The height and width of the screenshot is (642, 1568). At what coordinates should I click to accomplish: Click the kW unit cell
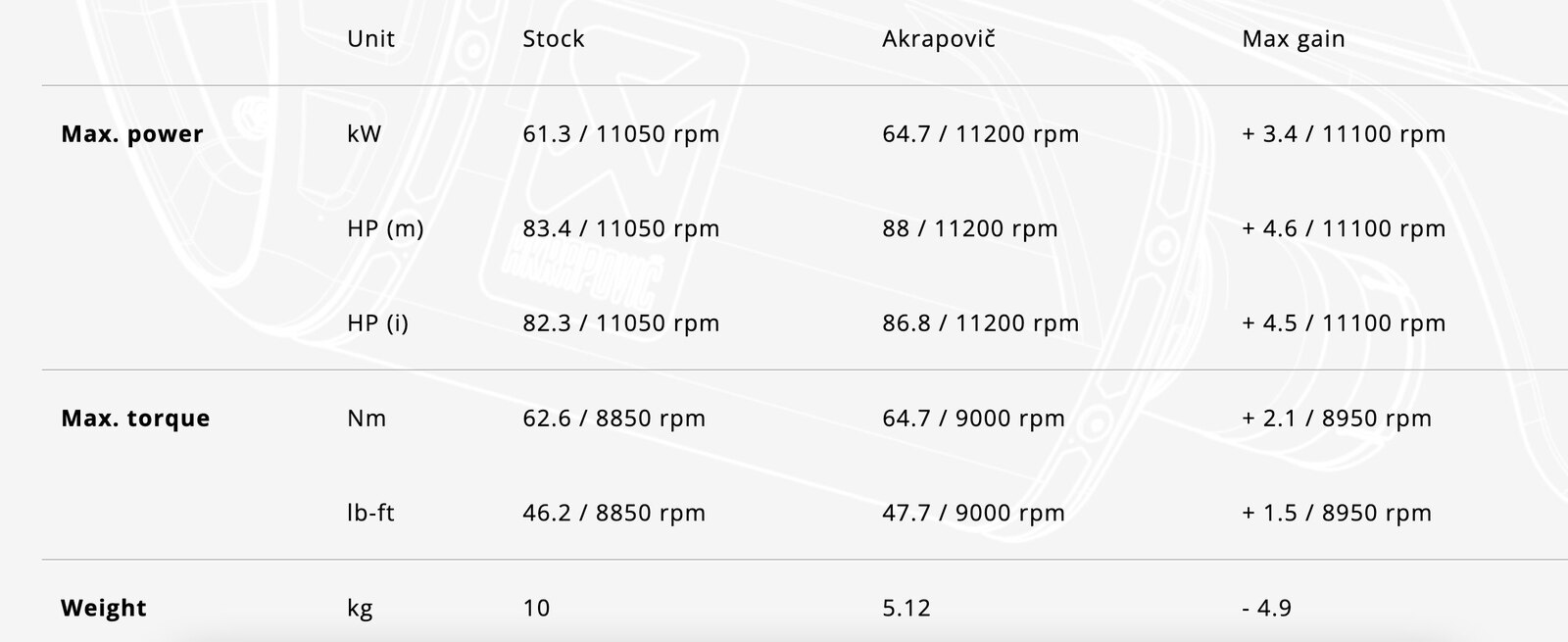click(x=364, y=134)
